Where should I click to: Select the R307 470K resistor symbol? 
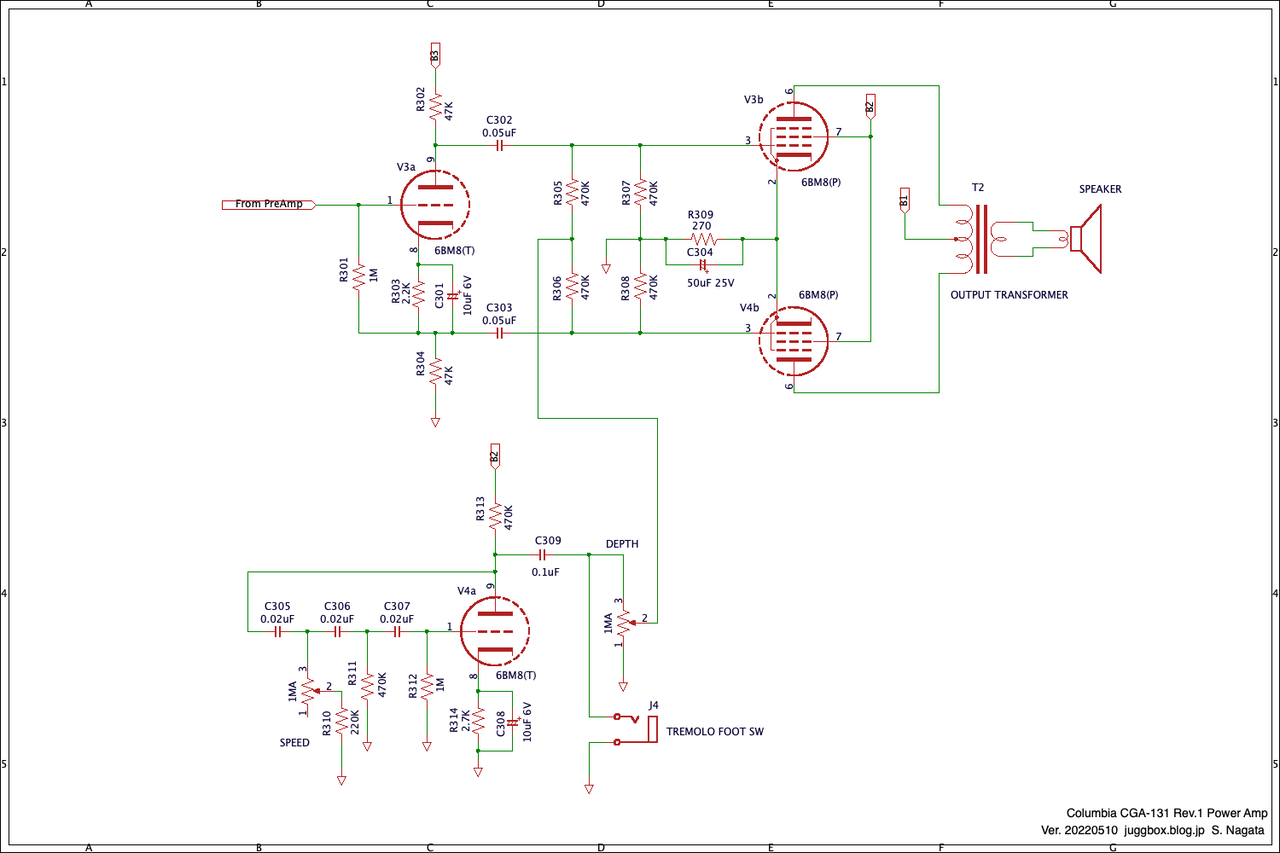click(x=640, y=192)
